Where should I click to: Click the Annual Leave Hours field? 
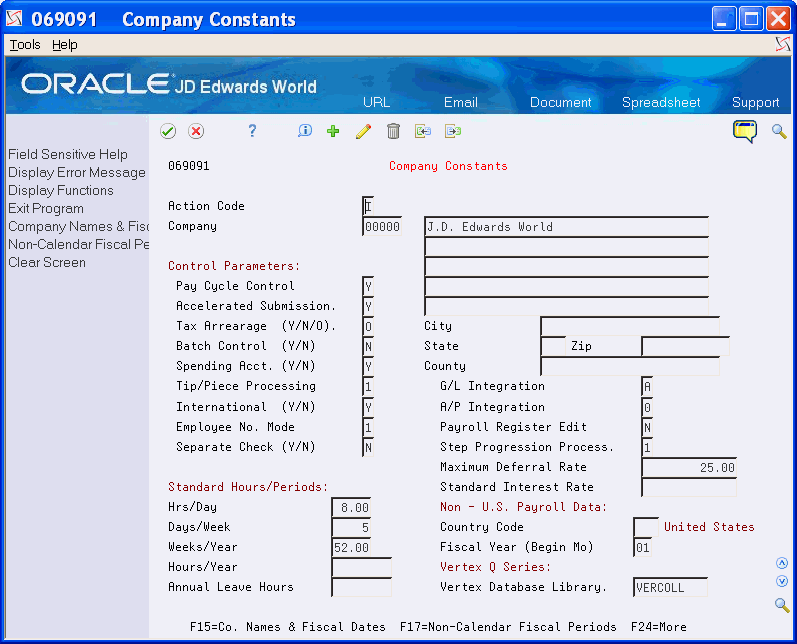(361, 588)
